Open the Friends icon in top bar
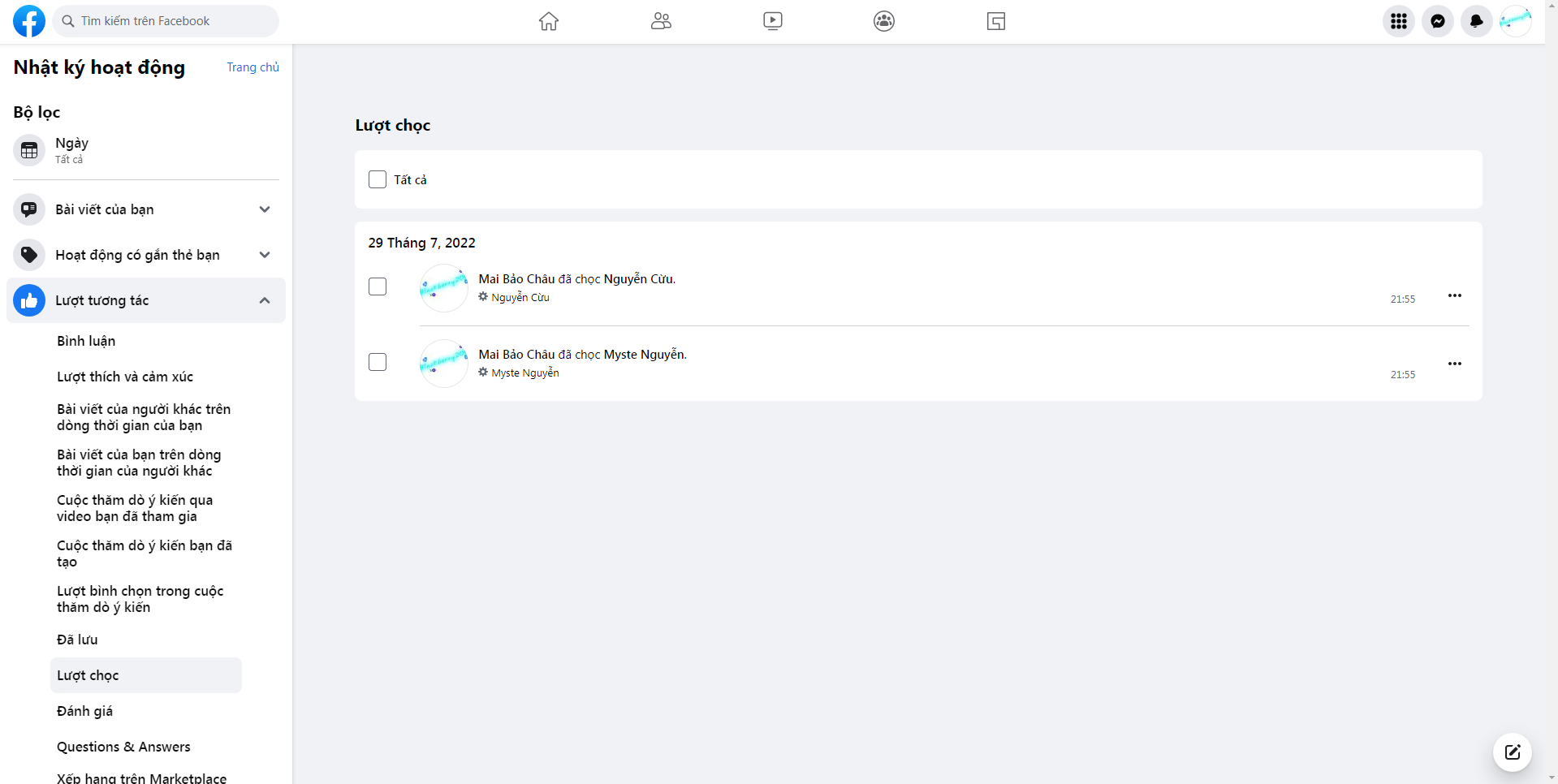The width and height of the screenshot is (1558, 784). coord(661,21)
